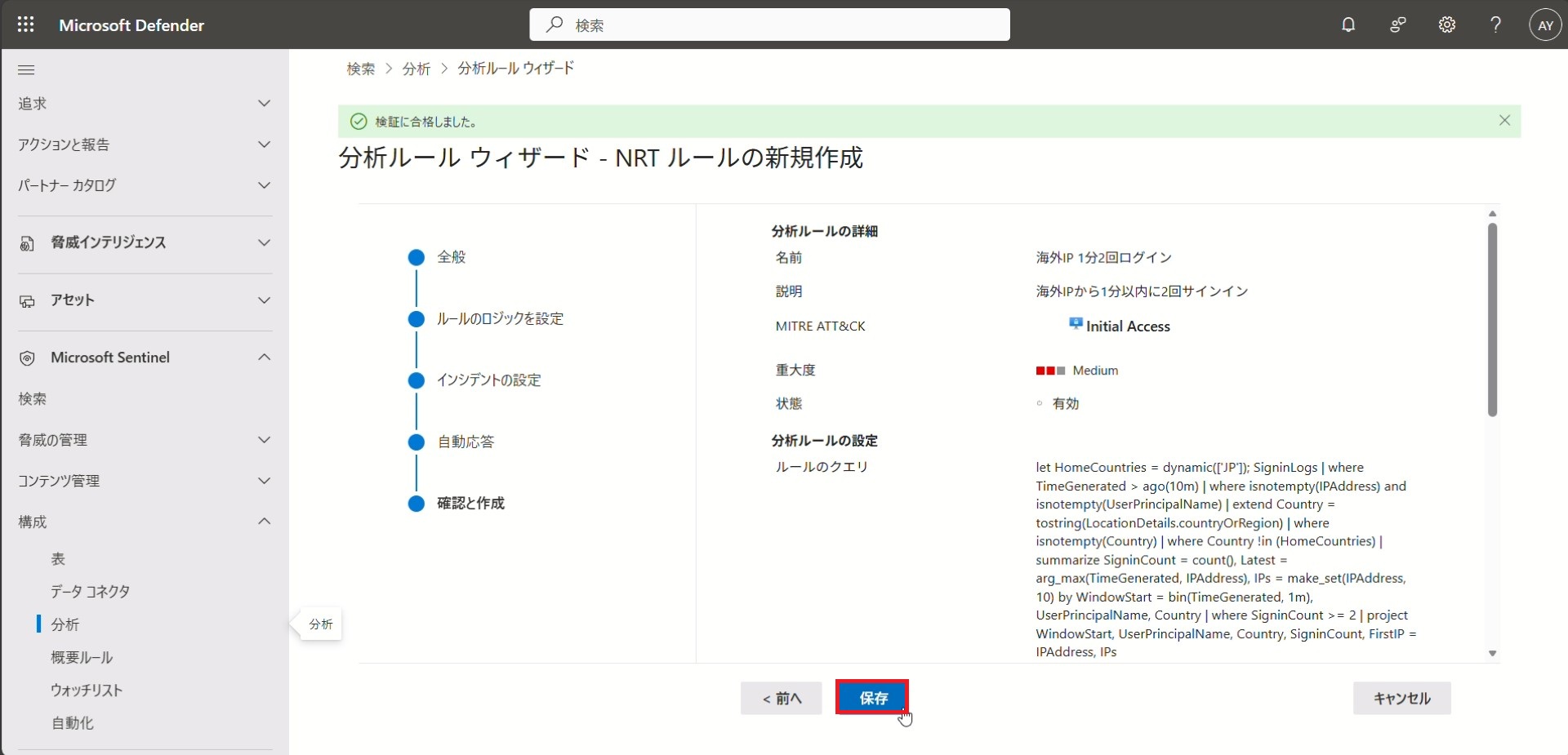
Task: Open the app launcher waffle icon
Action: coord(25,24)
